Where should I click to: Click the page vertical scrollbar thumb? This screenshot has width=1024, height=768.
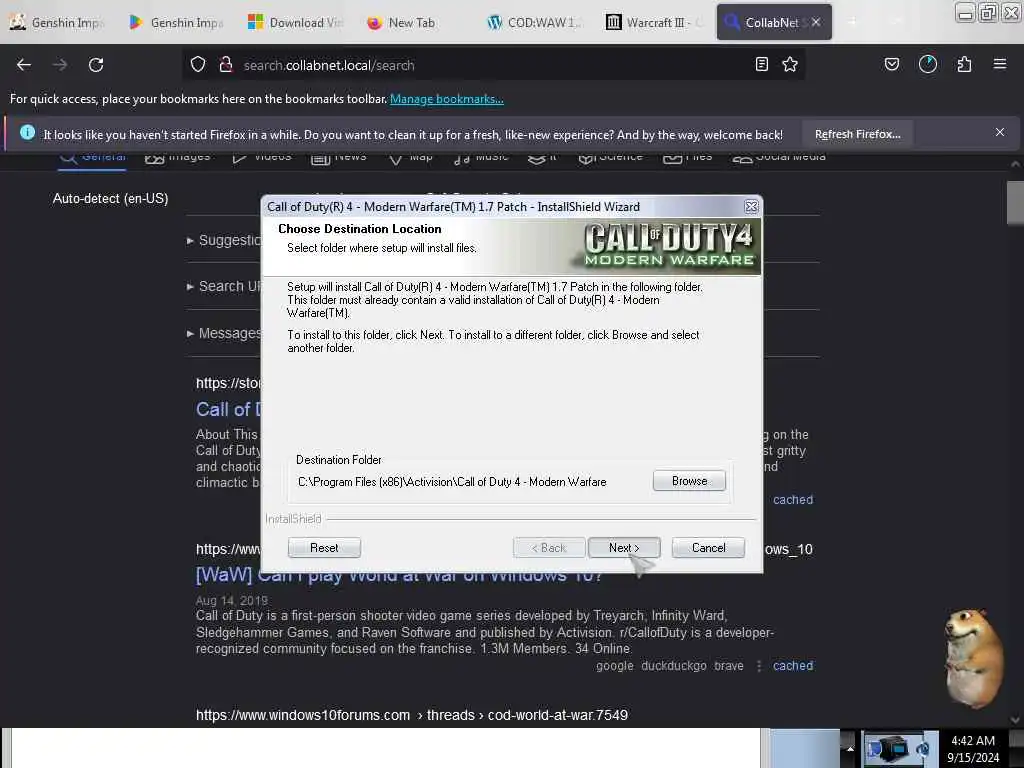point(1015,201)
